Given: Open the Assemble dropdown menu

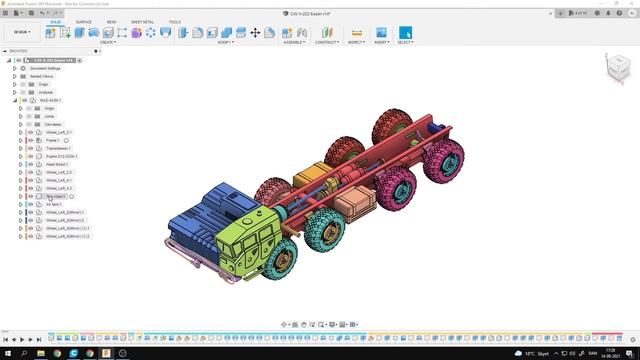Looking at the screenshot, I should (x=294, y=42).
